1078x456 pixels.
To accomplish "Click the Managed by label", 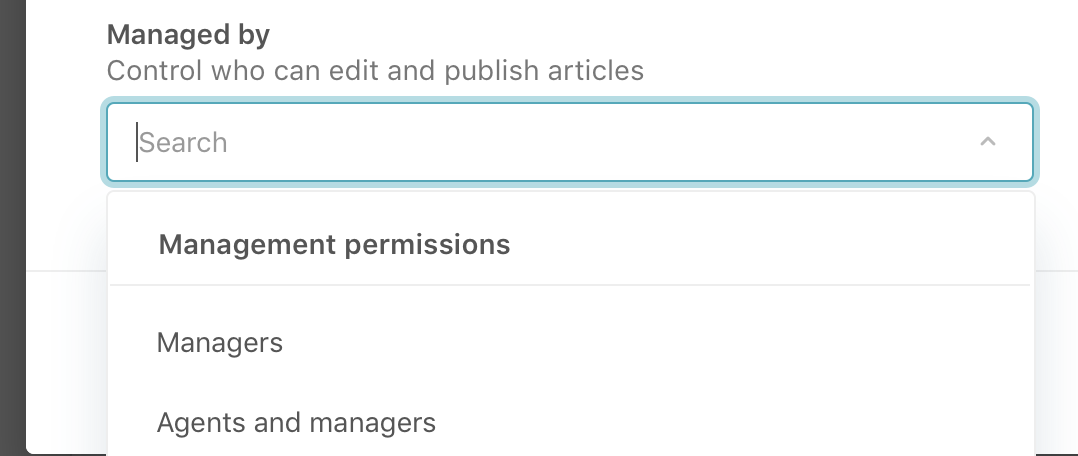I will (188, 35).
